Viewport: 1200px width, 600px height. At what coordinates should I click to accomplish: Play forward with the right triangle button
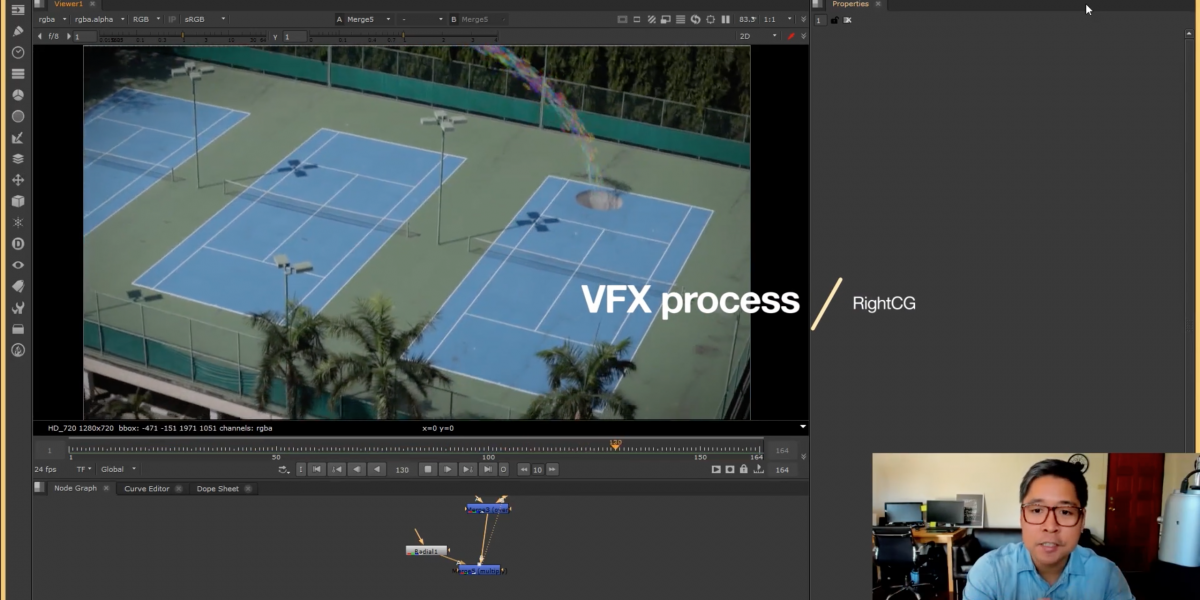click(448, 469)
